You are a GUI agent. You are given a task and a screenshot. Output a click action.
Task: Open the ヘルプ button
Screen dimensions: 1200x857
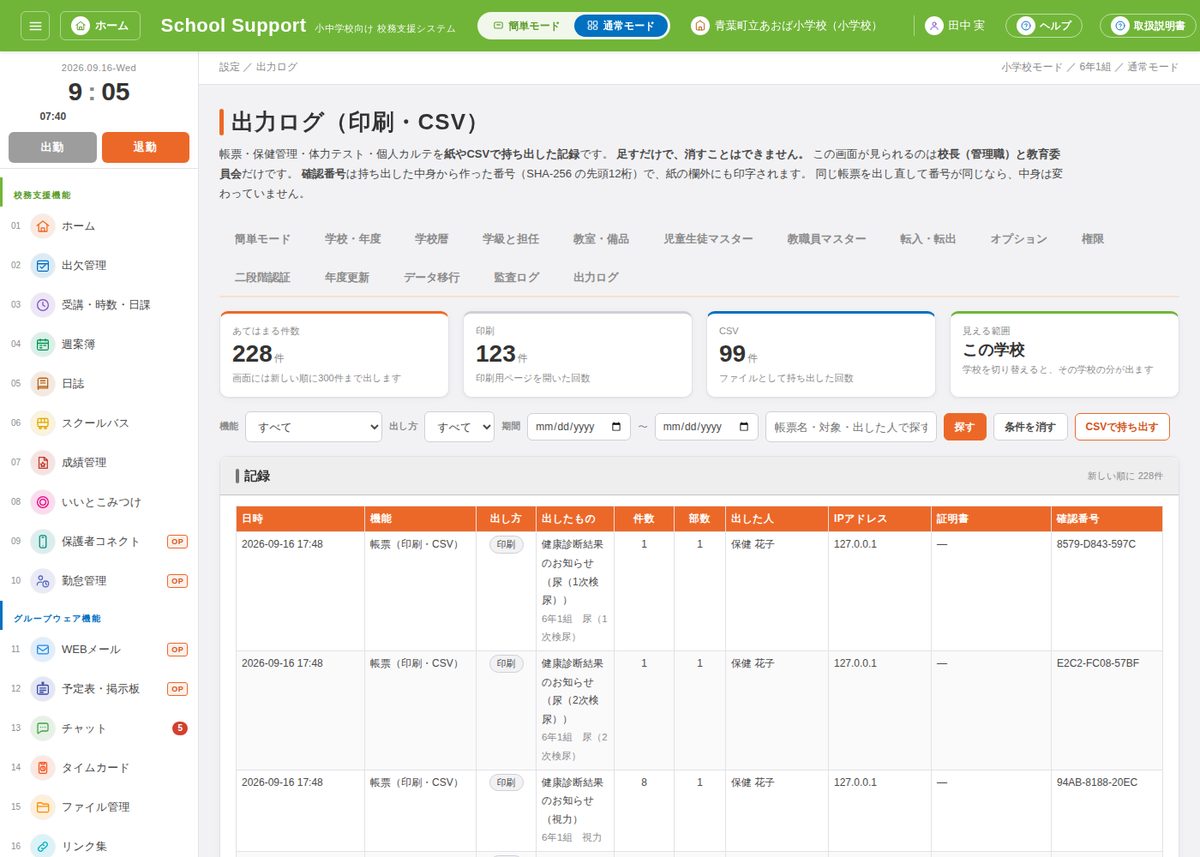click(x=1043, y=26)
